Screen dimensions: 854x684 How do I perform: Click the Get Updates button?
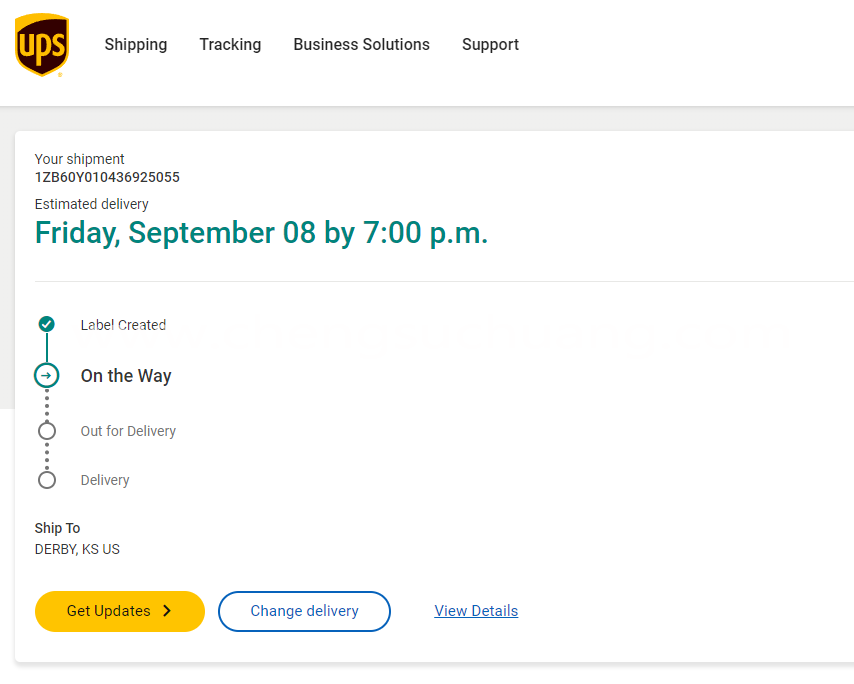click(x=120, y=611)
